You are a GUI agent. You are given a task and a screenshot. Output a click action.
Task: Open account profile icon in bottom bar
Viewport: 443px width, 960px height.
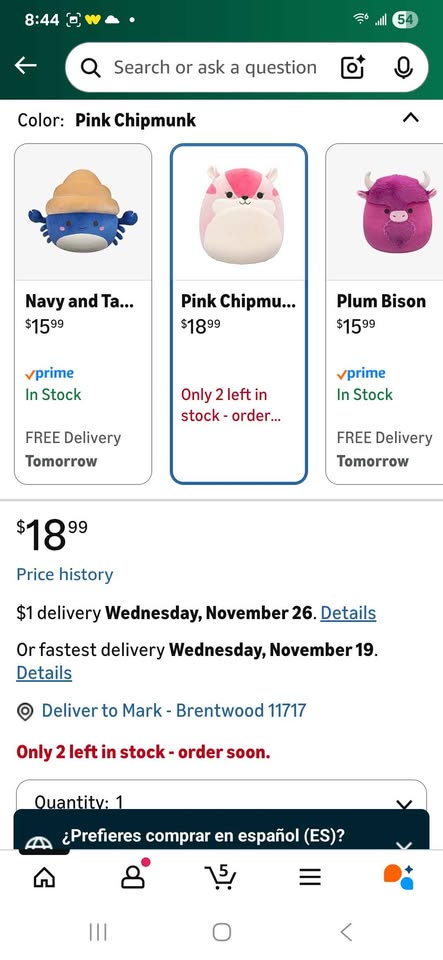click(x=133, y=877)
